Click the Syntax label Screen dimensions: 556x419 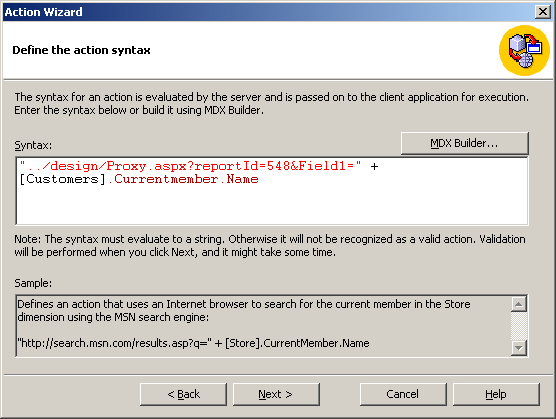click(x=33, y=145)
